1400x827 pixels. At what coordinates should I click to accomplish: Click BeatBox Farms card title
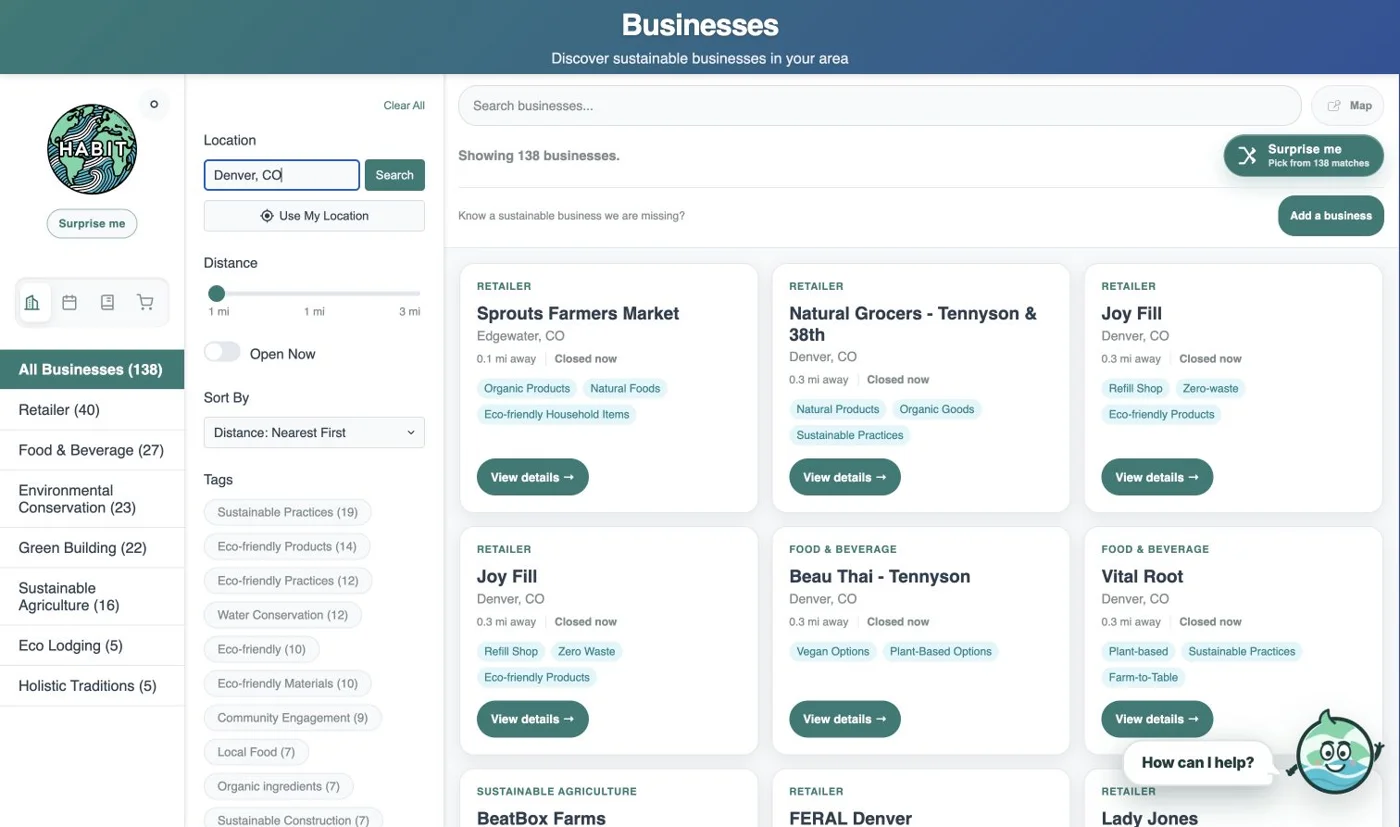coord(541,818)
